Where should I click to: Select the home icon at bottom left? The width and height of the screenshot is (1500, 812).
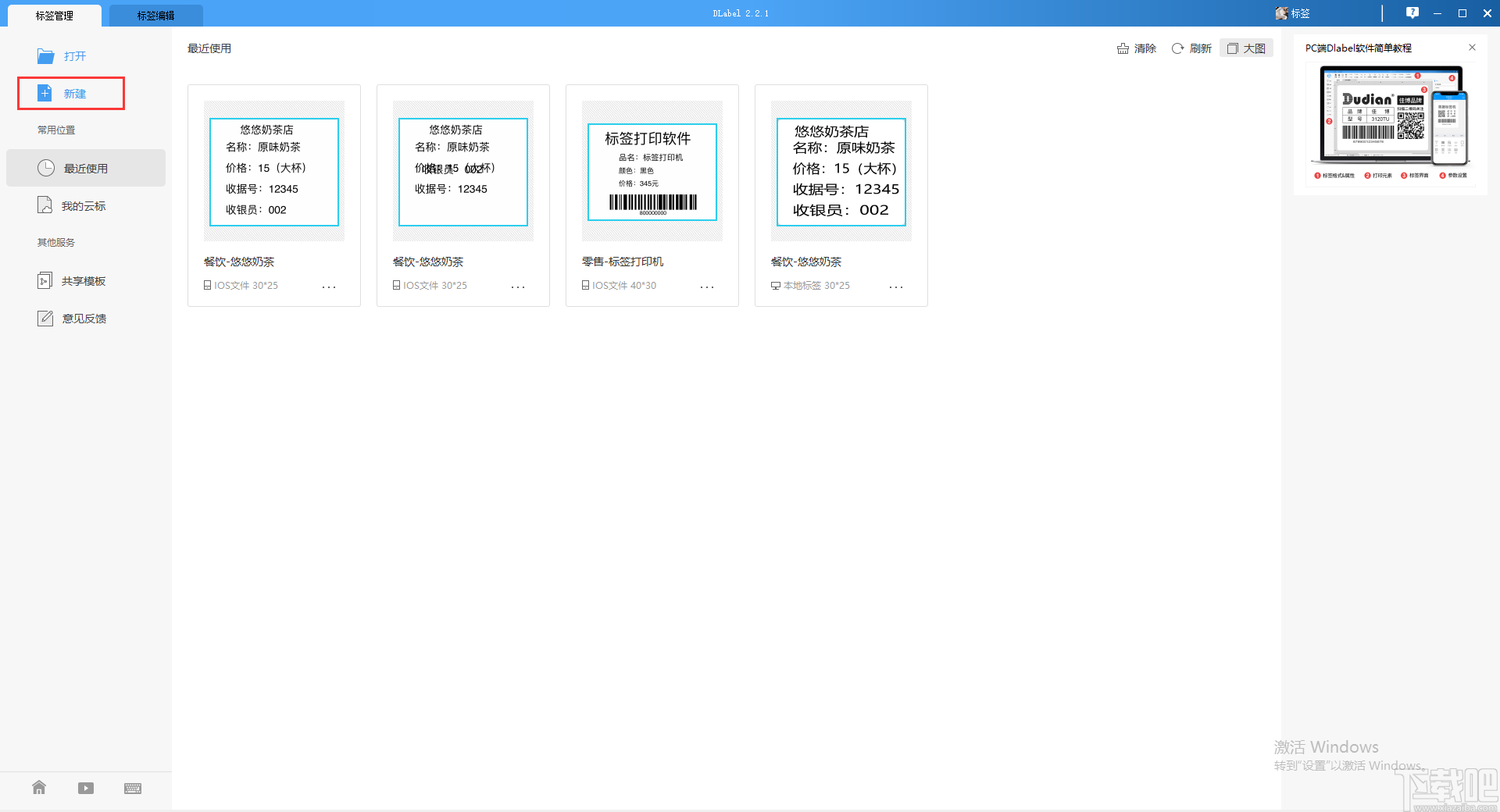point(38,788)
